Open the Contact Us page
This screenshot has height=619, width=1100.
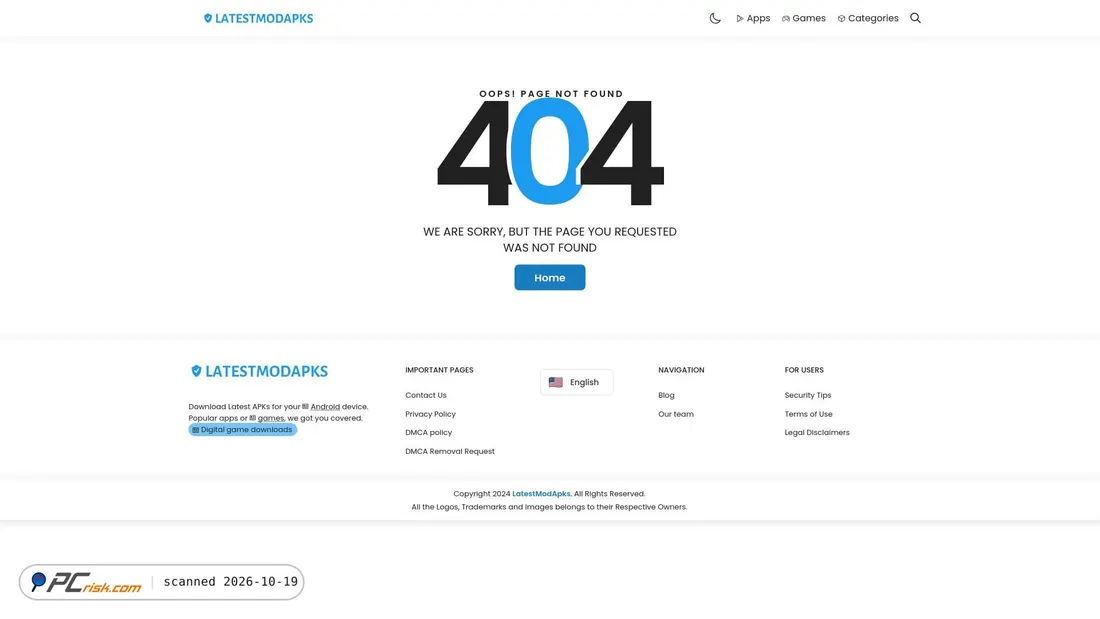(426, 395)
